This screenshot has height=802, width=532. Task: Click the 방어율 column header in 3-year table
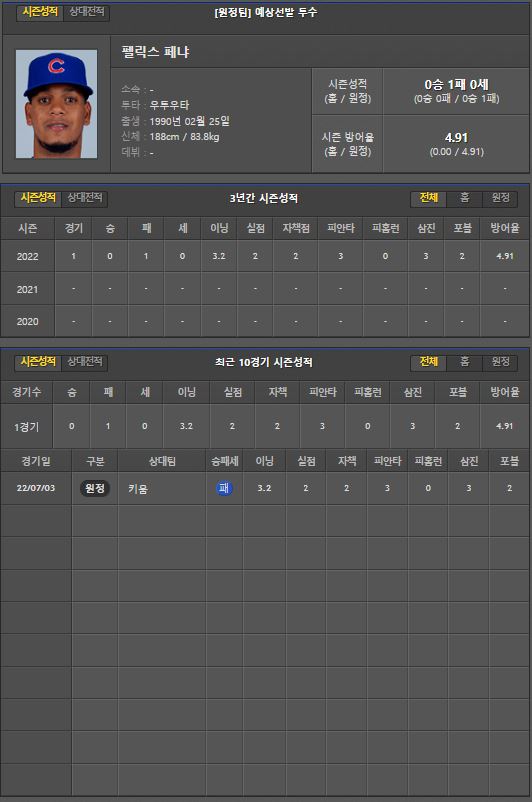click(504, 229)
